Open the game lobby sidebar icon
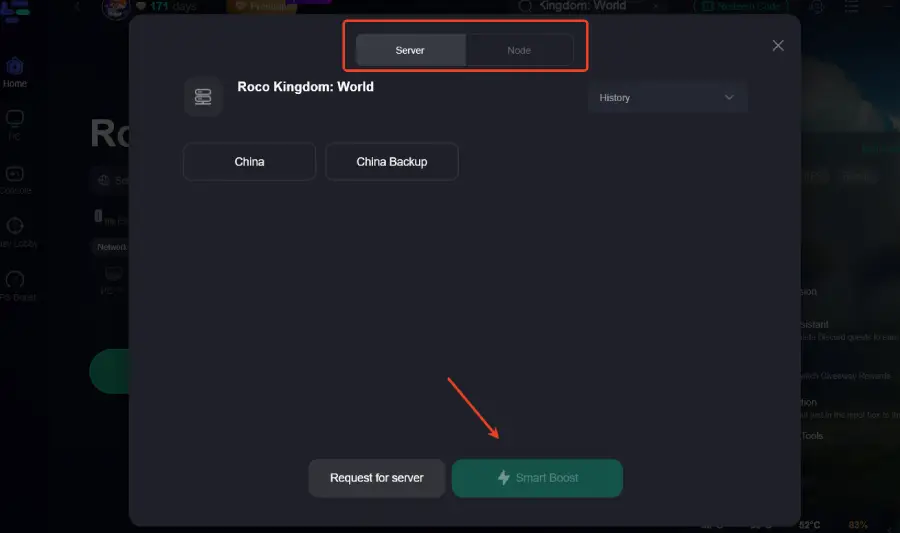Screen dimensions: 900x533 (15, 229)
